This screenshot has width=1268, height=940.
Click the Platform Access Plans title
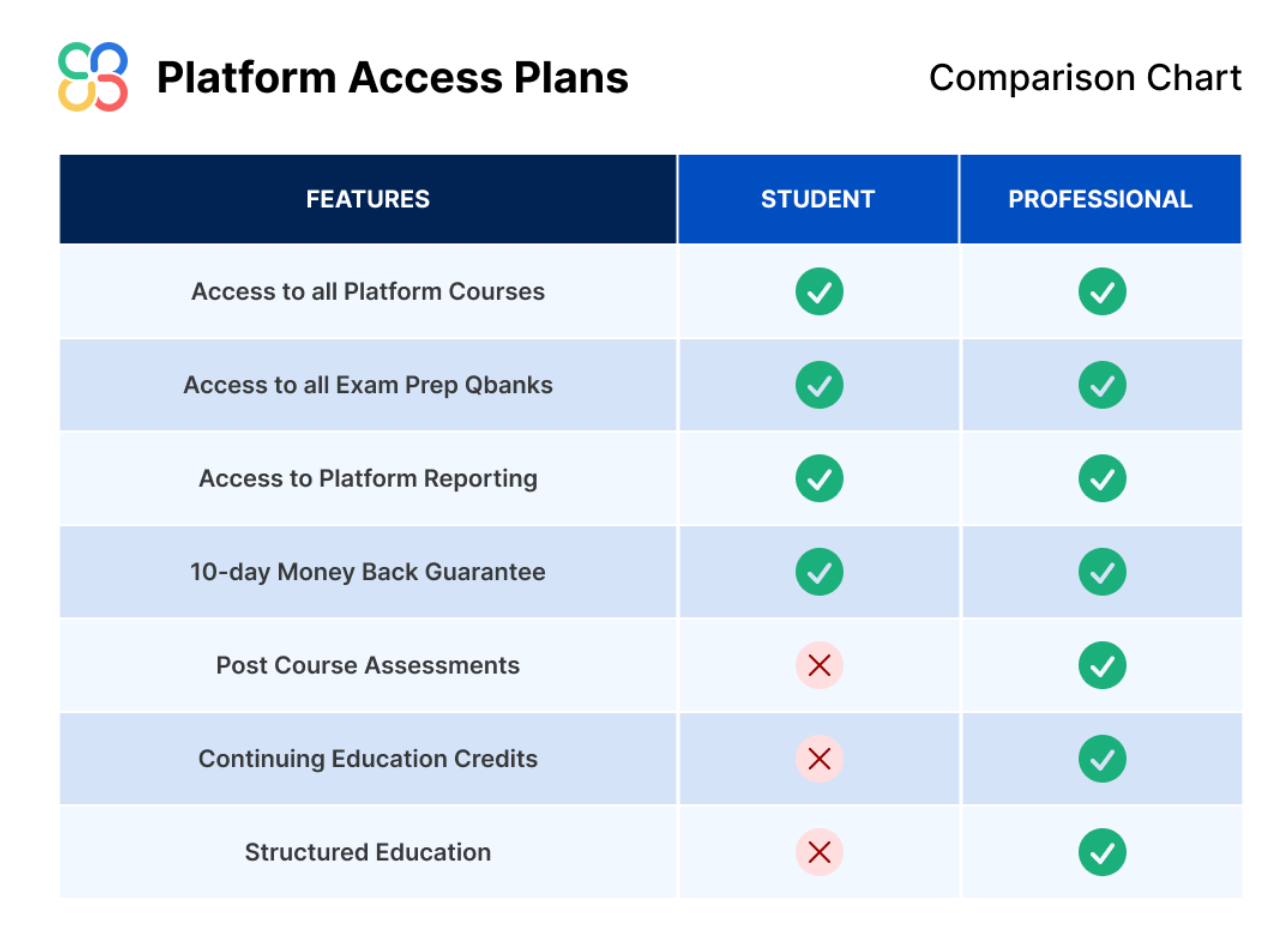pyautogui.click(x=392, y=78)
